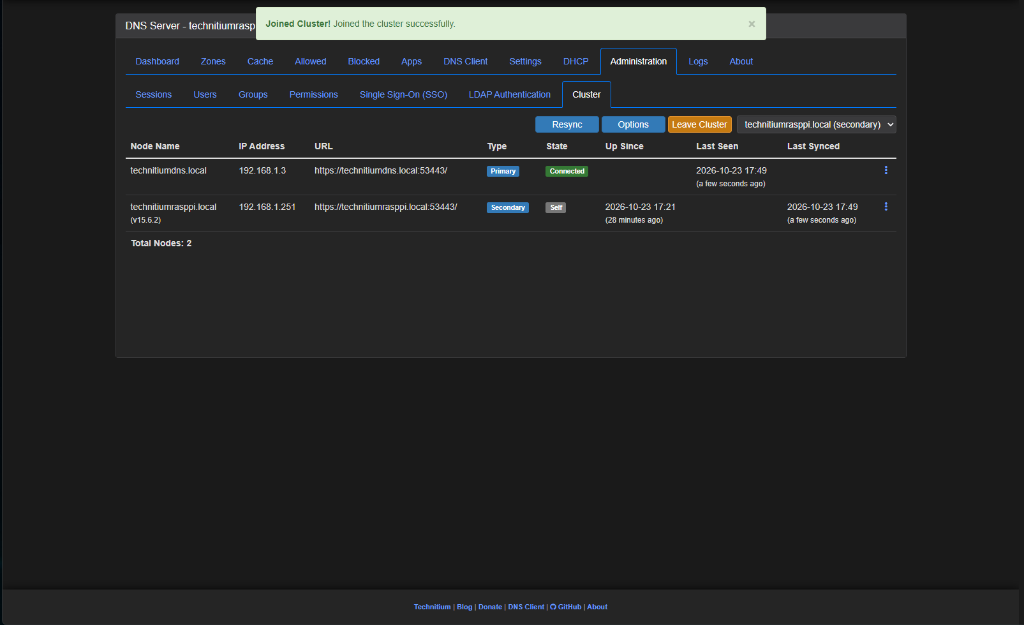Open the node selector dropdown showing technitiumrasppi.local (secondary)
This screenshot has height=625, width=1024.
coord(816,124)
